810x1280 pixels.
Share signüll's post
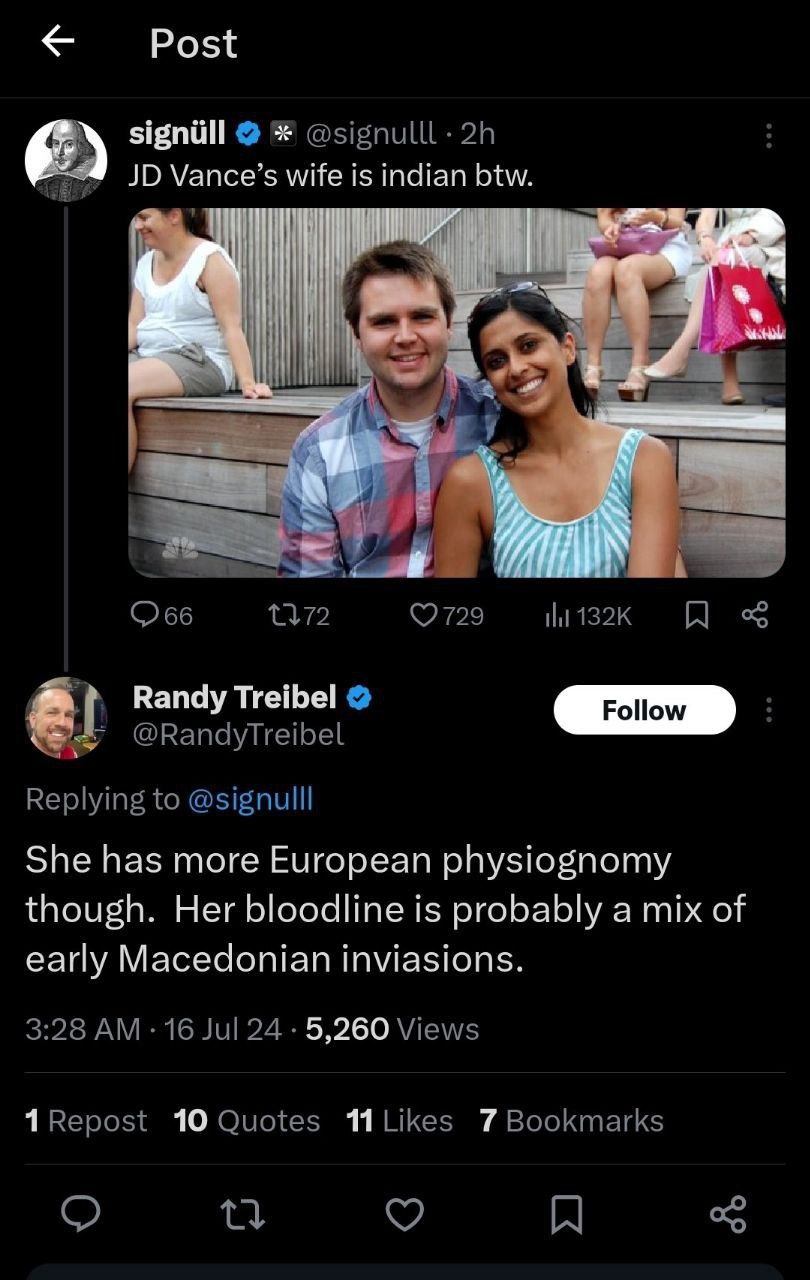click(755, 616)
